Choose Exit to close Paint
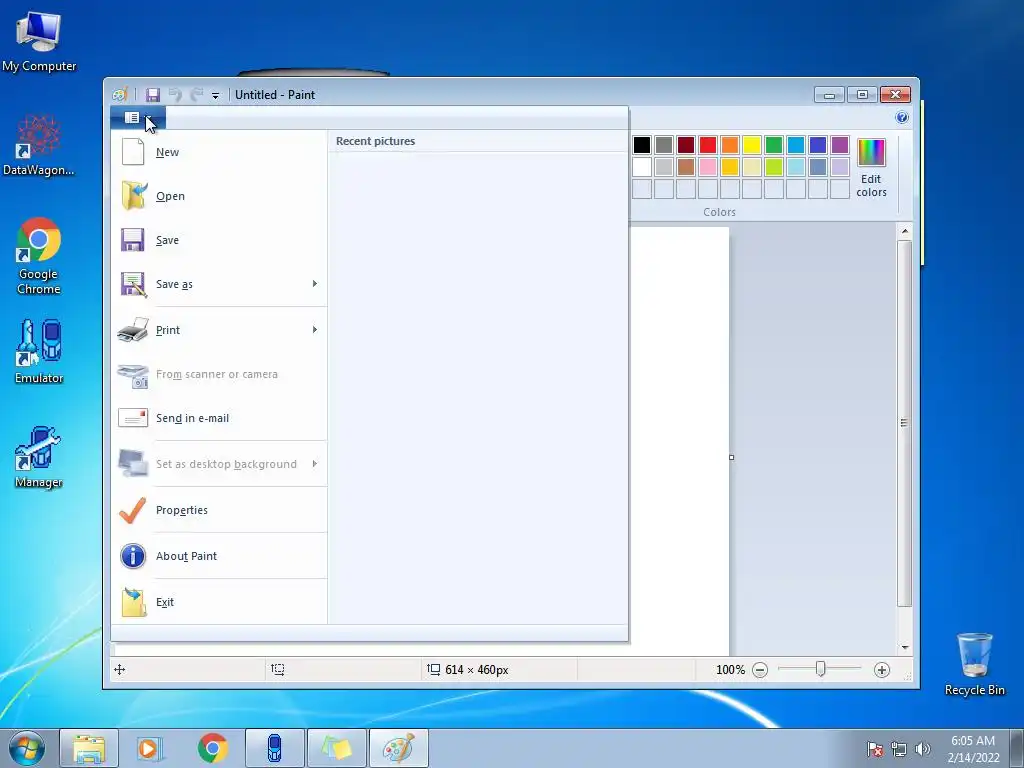The height and width of the screenshot is (768, 1024). (219, 602)
